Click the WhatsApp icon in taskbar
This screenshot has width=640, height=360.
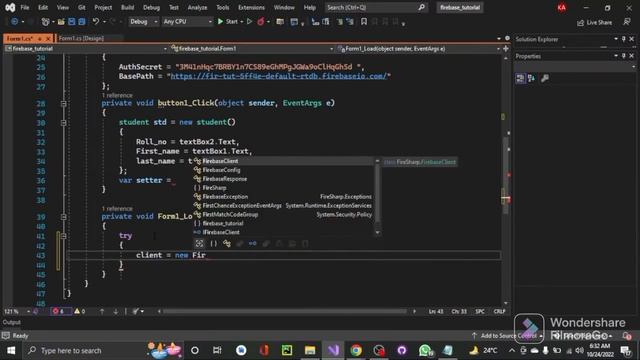point(424,350)
